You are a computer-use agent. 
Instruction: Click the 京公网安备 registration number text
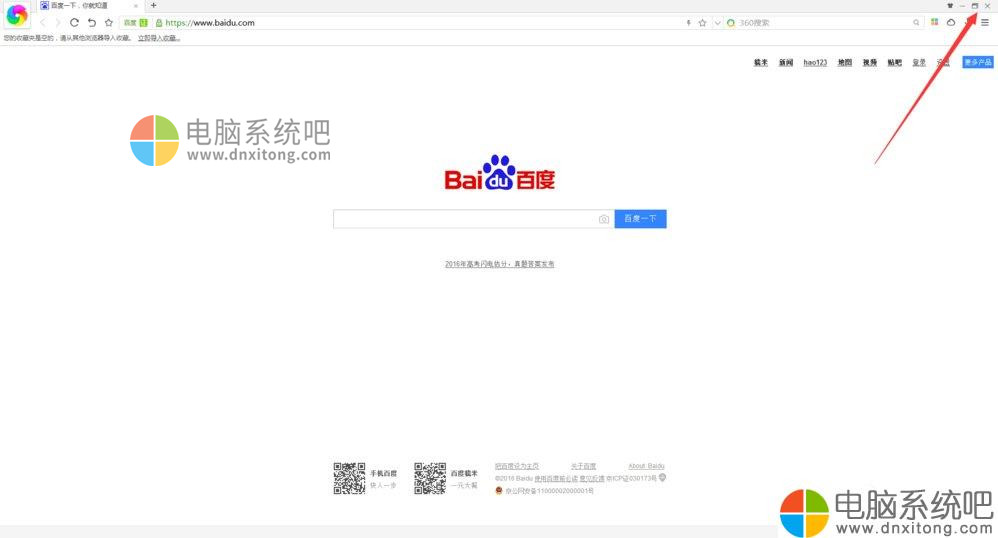549,491
